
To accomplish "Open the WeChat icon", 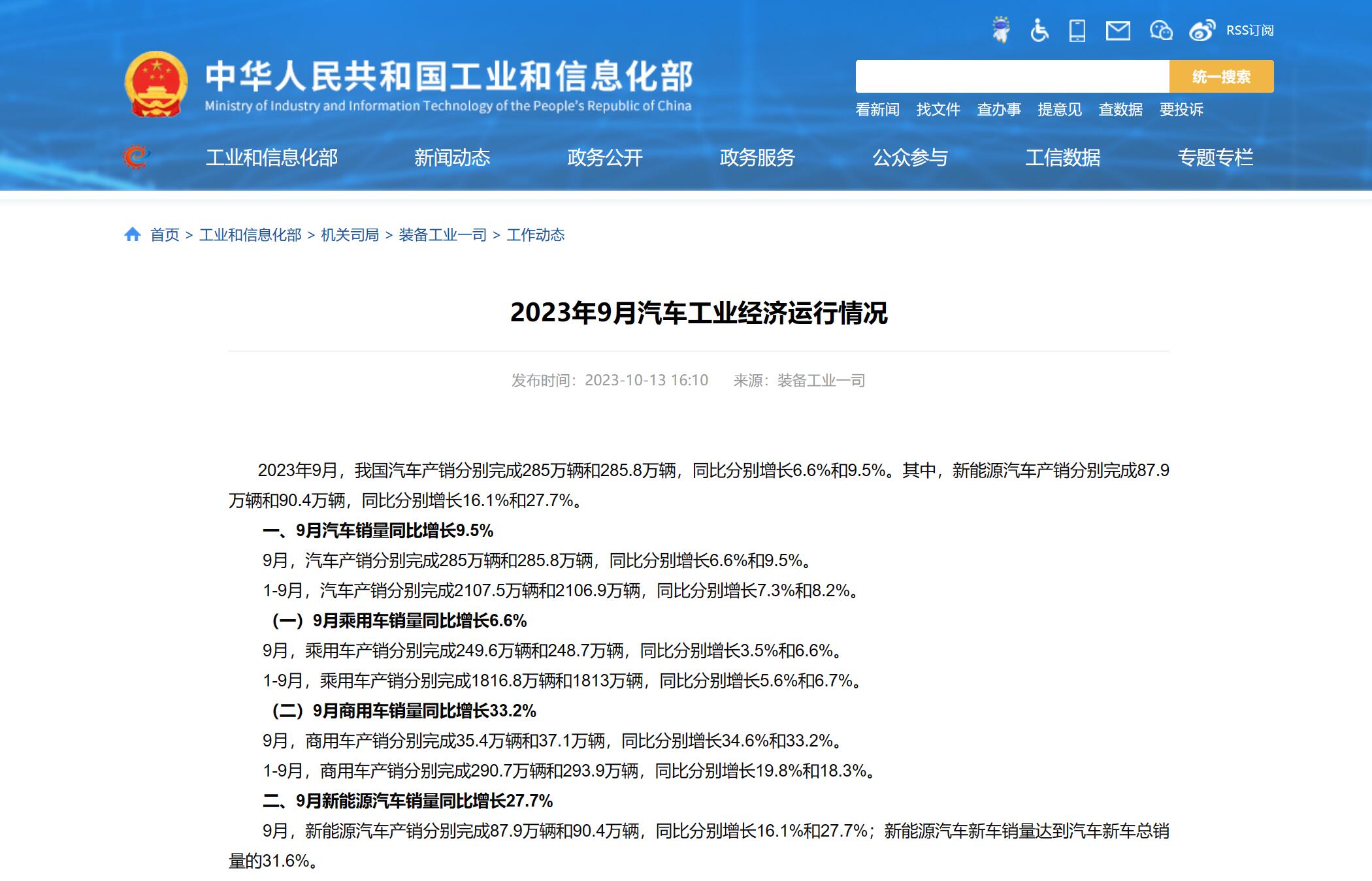I will pyautogui.click(x=1161, y=30).
